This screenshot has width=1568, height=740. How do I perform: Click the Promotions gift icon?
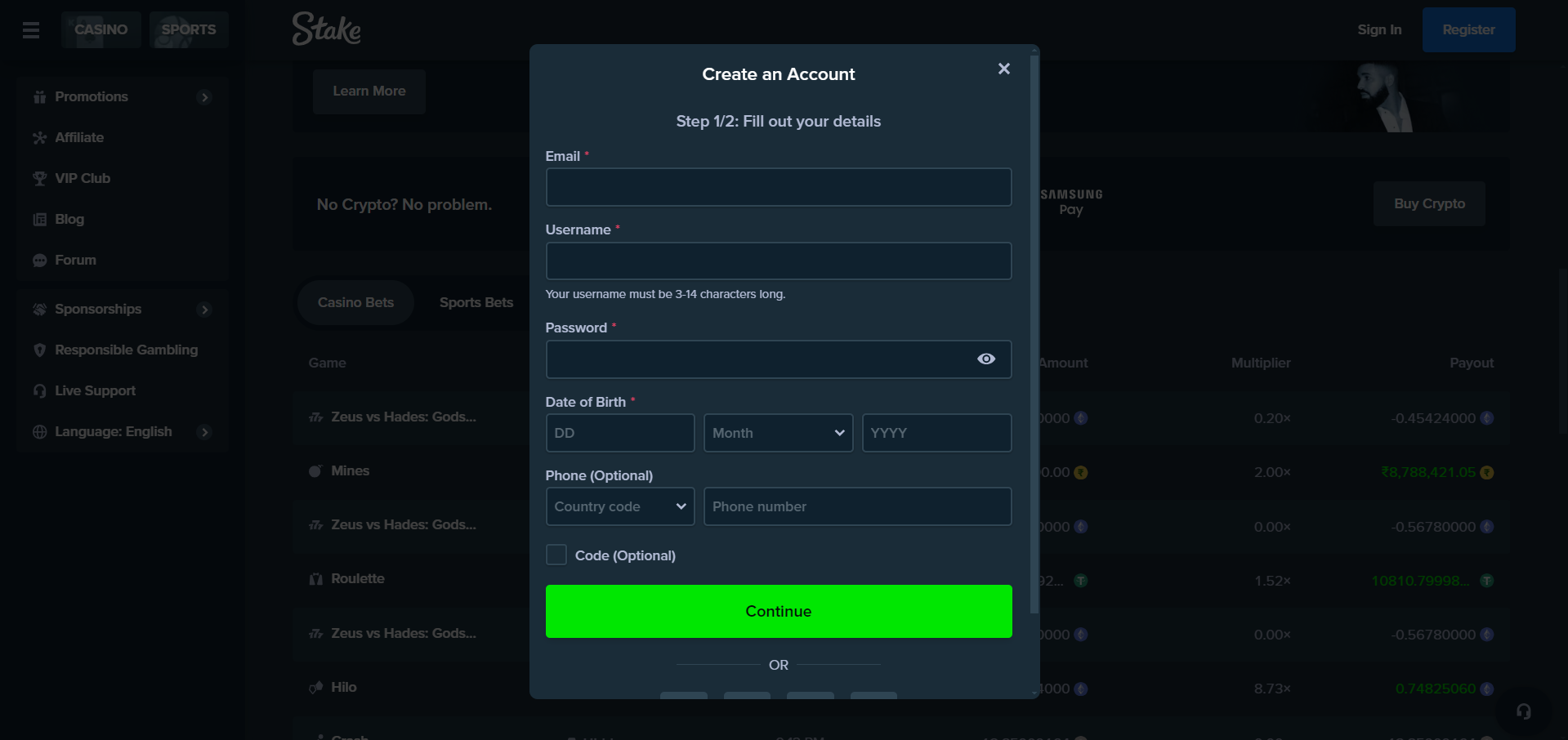click(39, 96)
